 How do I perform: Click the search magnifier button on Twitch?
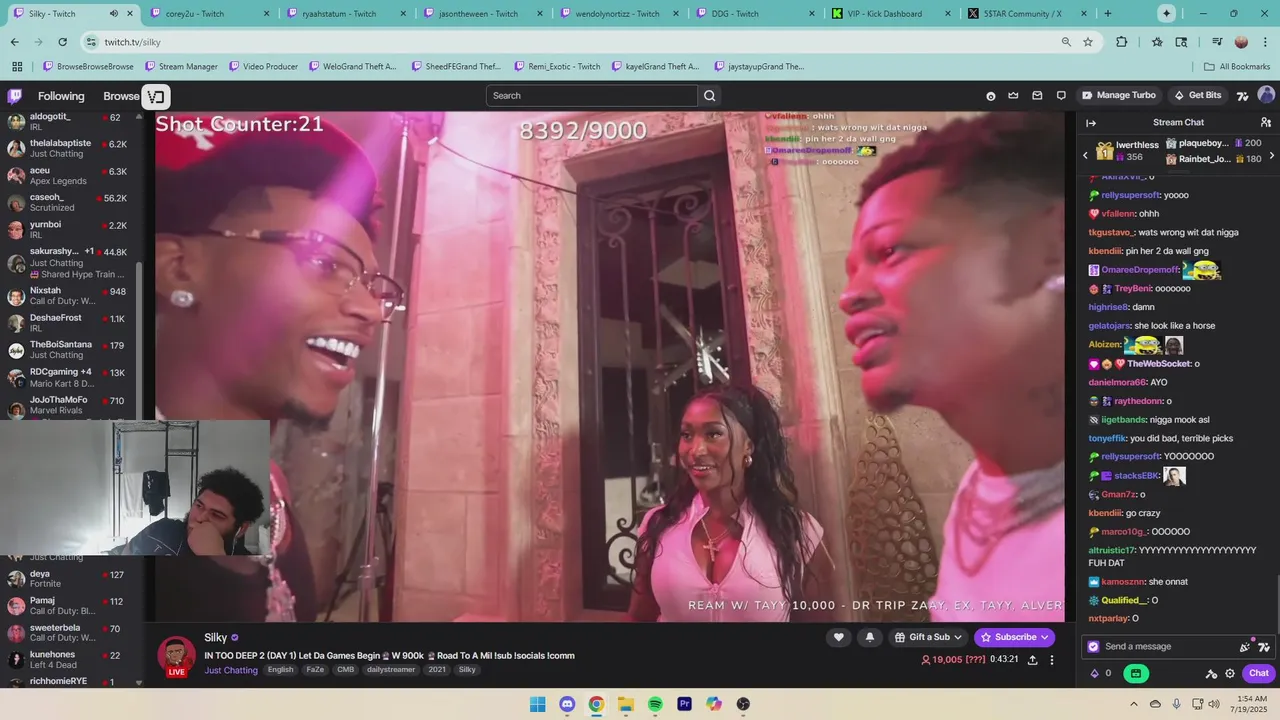[x=710, y=96]
